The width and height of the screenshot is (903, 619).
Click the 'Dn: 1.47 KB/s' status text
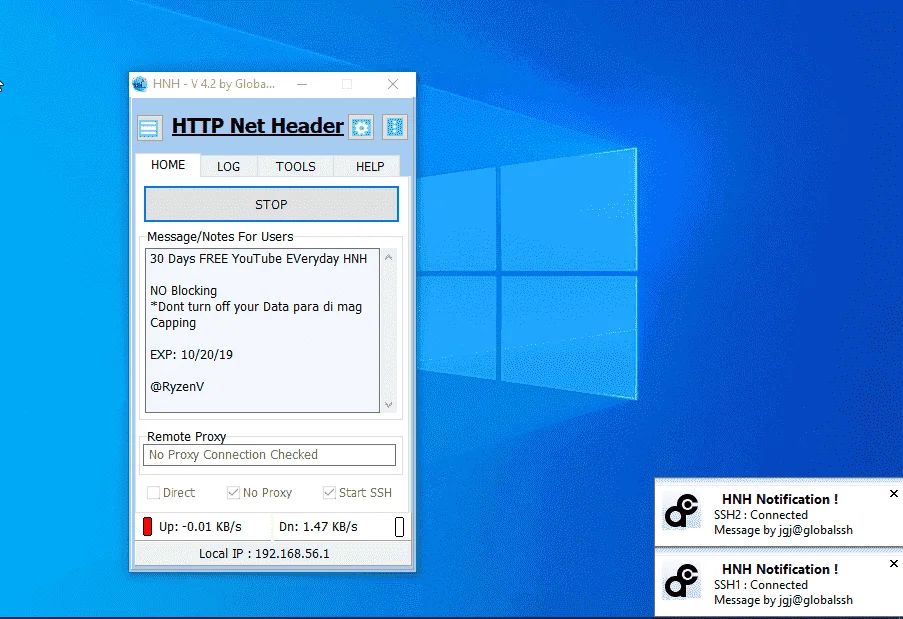tap(318, 526)
